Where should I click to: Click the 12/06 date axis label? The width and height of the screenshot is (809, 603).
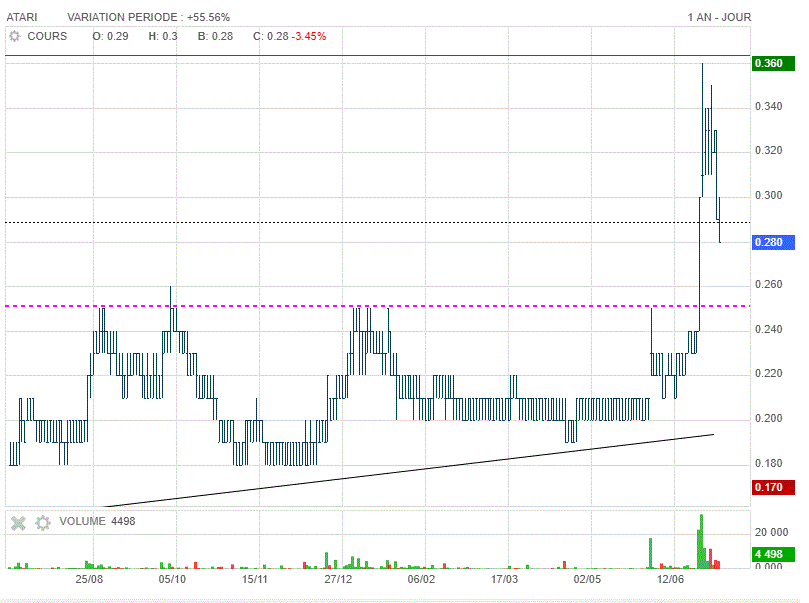[670, 579]
